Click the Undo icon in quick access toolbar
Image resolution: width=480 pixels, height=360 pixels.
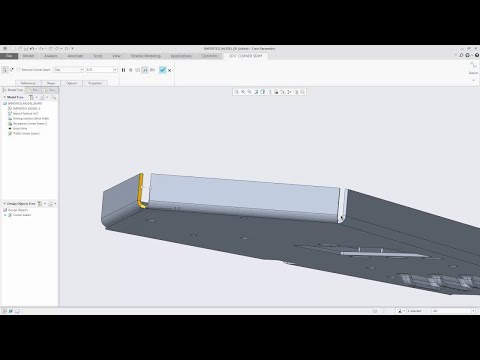click(x=32, y=49)
